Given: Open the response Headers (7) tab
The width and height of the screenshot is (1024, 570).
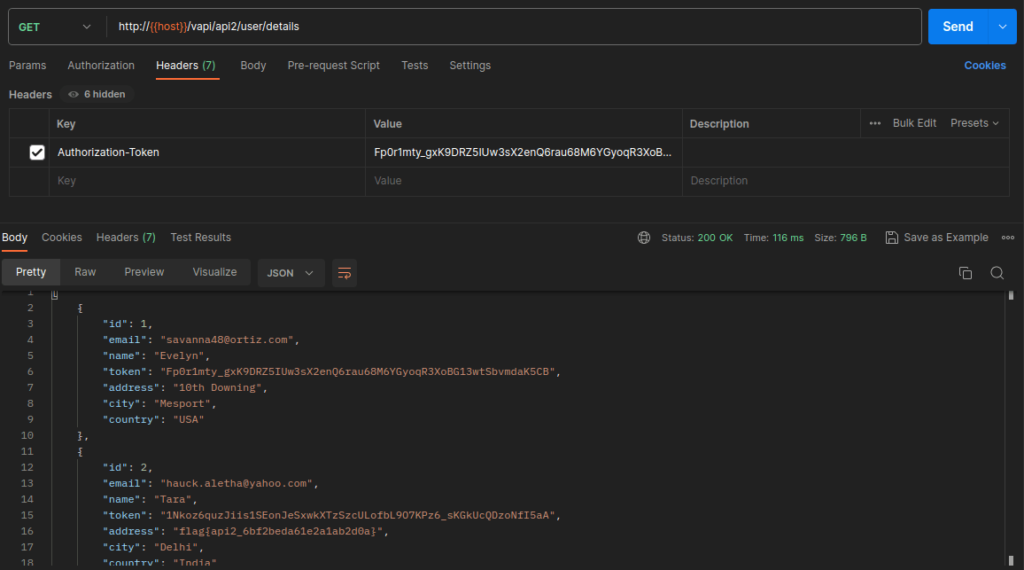Looking at the screenshot, I should tap(126, 238).
